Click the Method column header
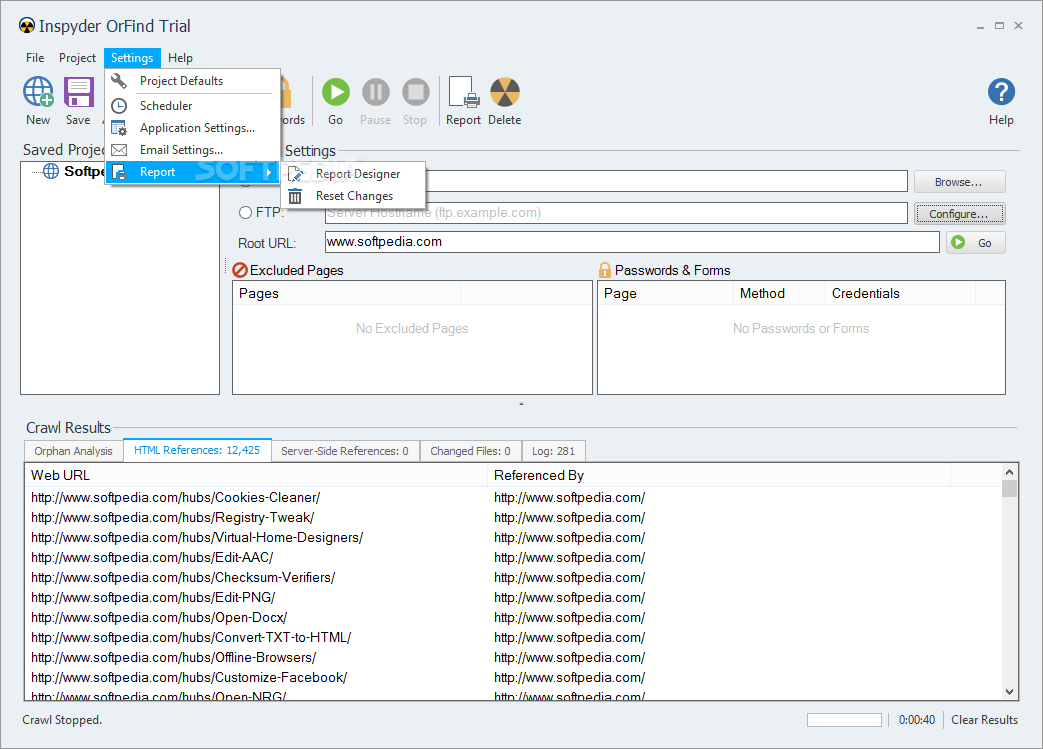The width and height of the screenshot is (1043, 749). [779, 293]
